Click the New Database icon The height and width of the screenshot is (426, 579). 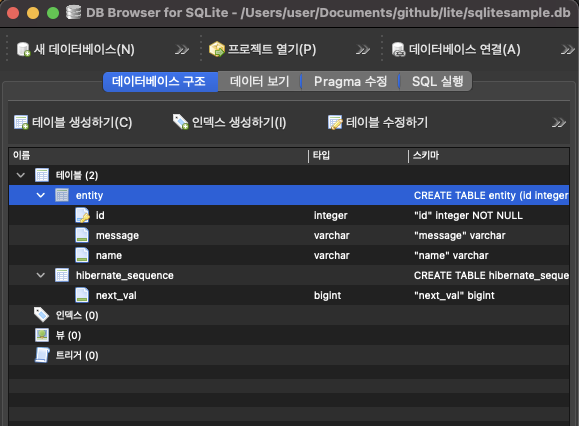click(x=23, y=49)
